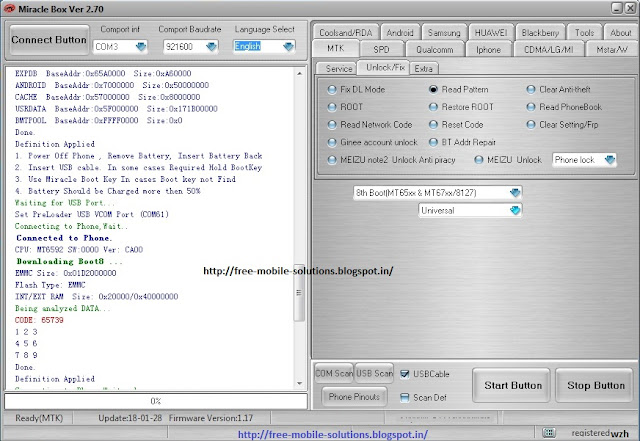
Task: Click the COM Scan button
Action: pyautogui.click(x=334, y=373)
